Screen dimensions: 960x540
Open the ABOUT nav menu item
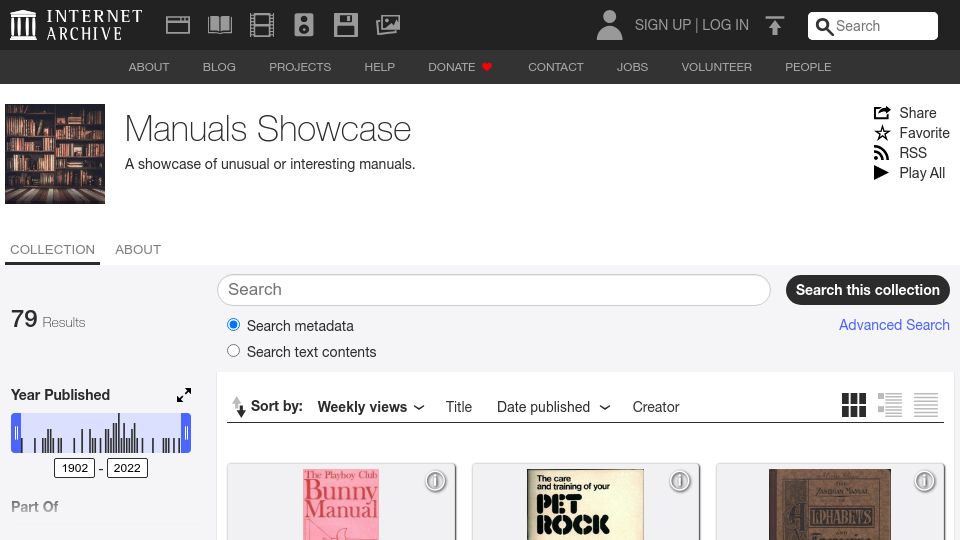click(149, 67)
